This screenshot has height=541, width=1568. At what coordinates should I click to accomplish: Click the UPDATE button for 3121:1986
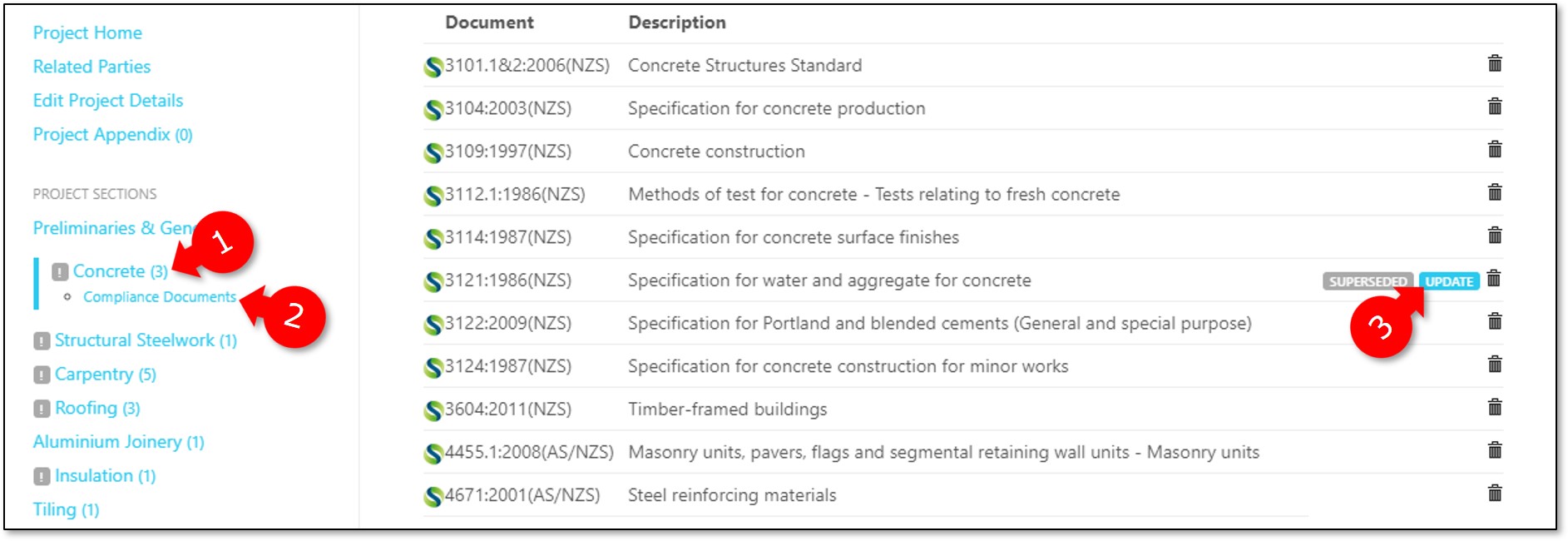click(1449, 281)
